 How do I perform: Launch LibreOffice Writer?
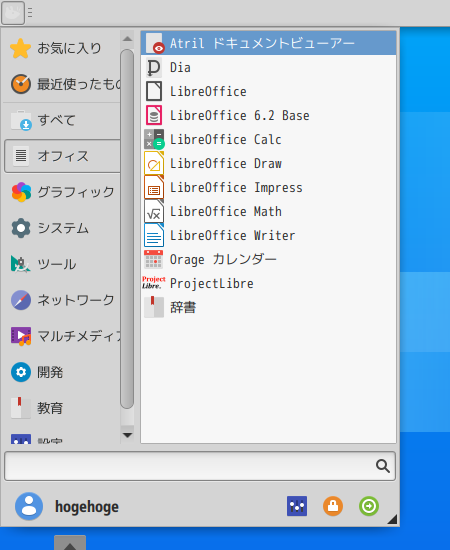pos(268,235)
